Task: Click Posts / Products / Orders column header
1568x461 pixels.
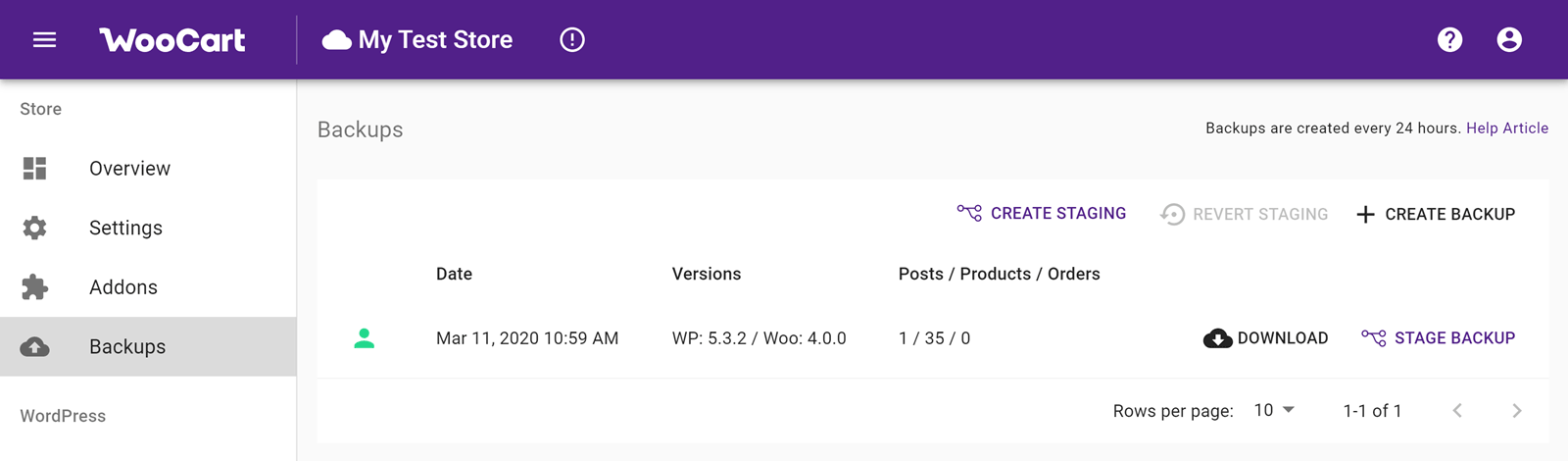Action: 999,274
